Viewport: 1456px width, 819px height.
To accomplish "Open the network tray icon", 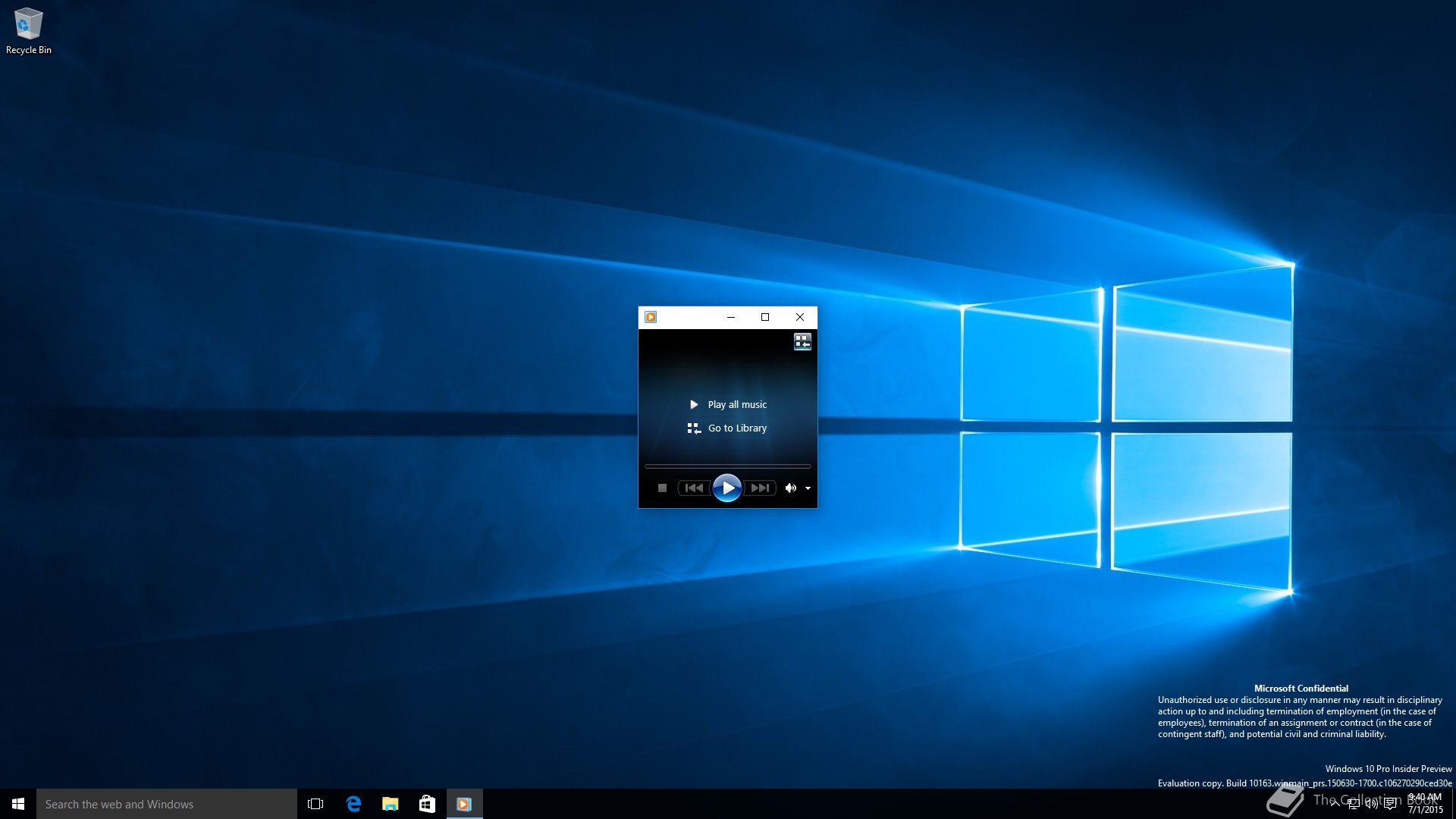I will click(x=1354, y=804).
